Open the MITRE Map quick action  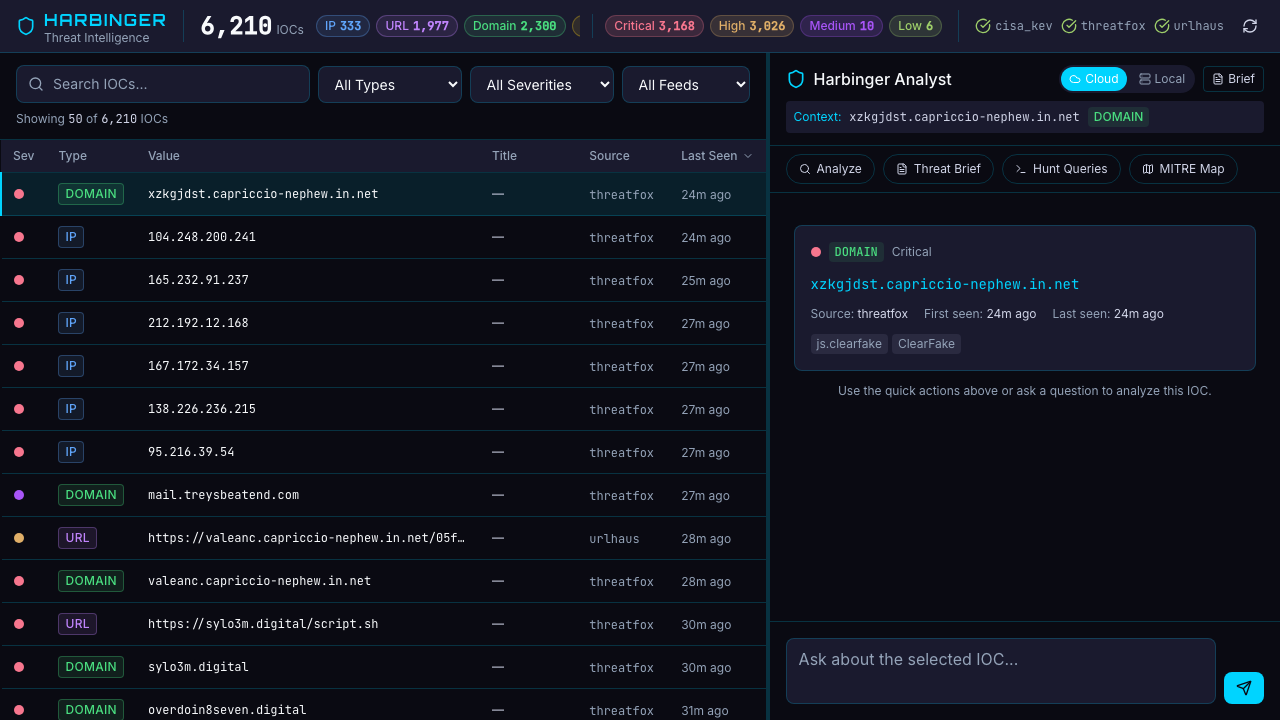coord(1183,169)
